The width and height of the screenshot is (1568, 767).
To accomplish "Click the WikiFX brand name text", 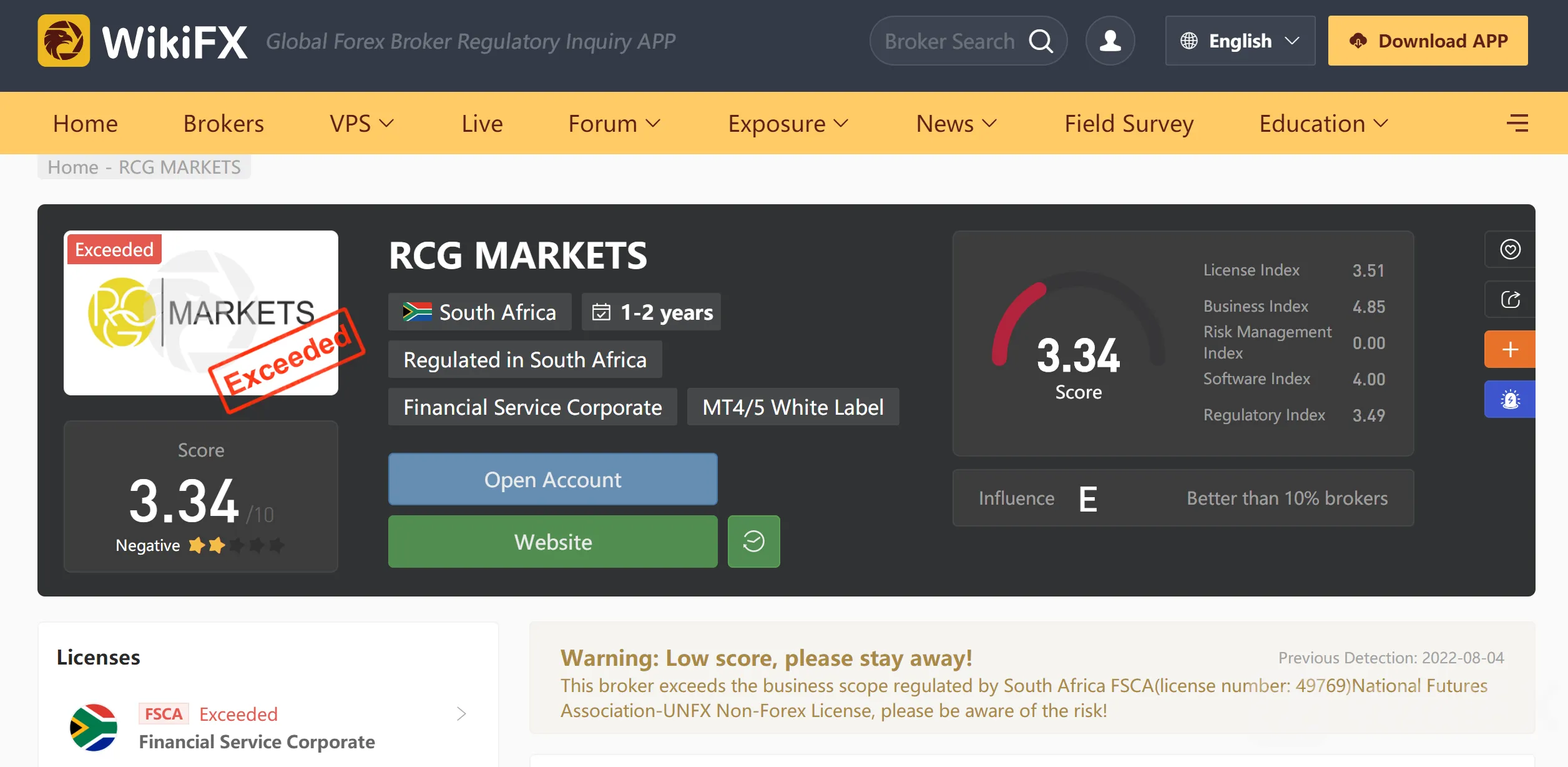I will click(x=175, y=42).
